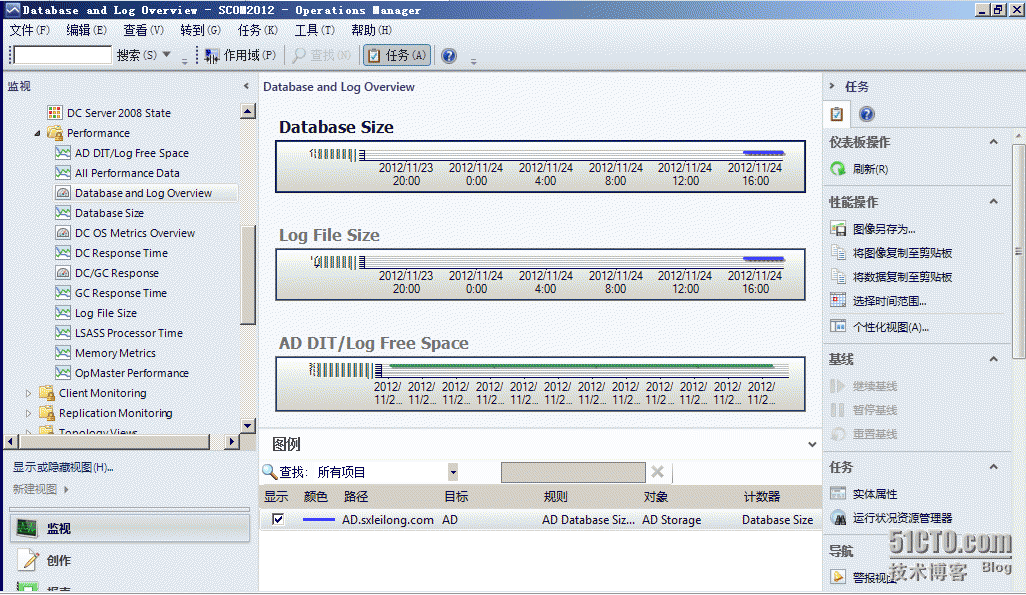
Task: Click the Database Size chart
Action: [540, 166]
